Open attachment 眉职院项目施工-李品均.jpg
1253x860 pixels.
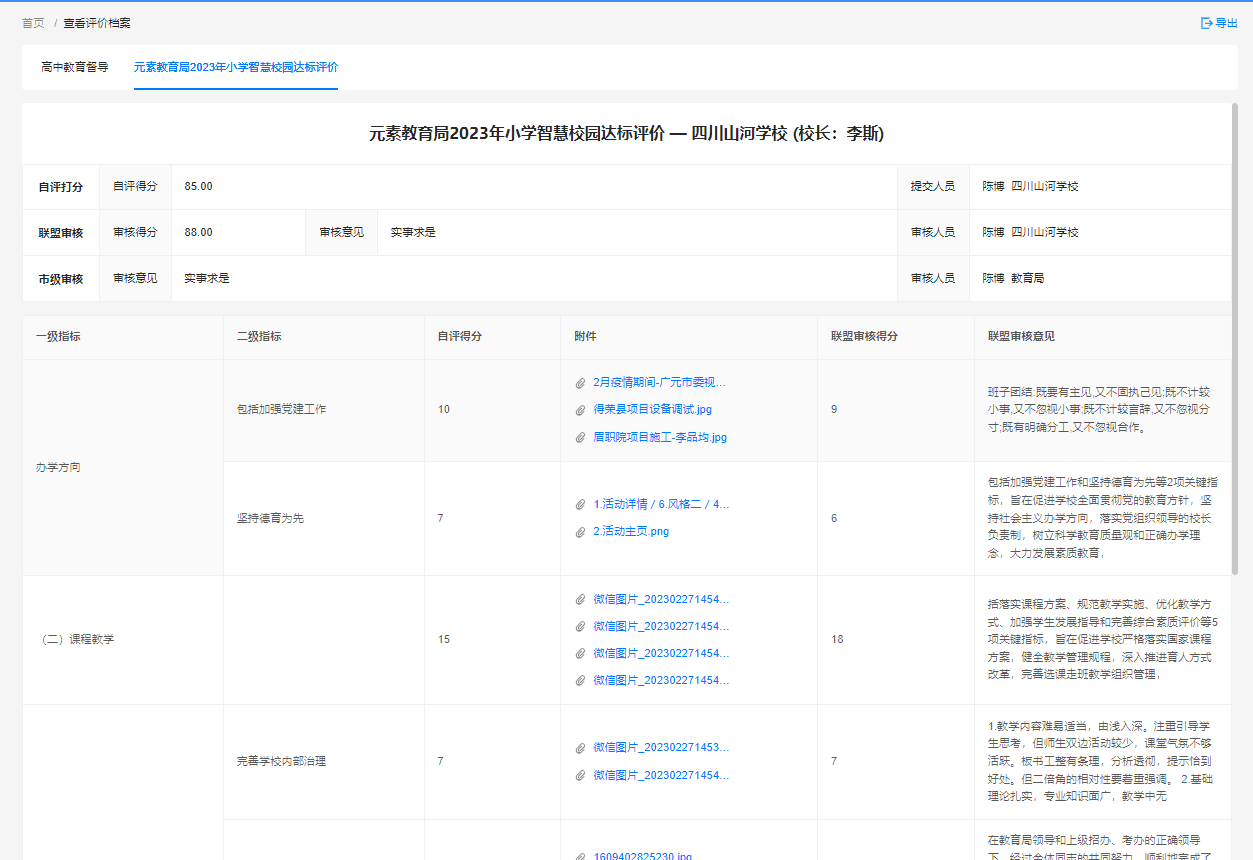point(659,438)
